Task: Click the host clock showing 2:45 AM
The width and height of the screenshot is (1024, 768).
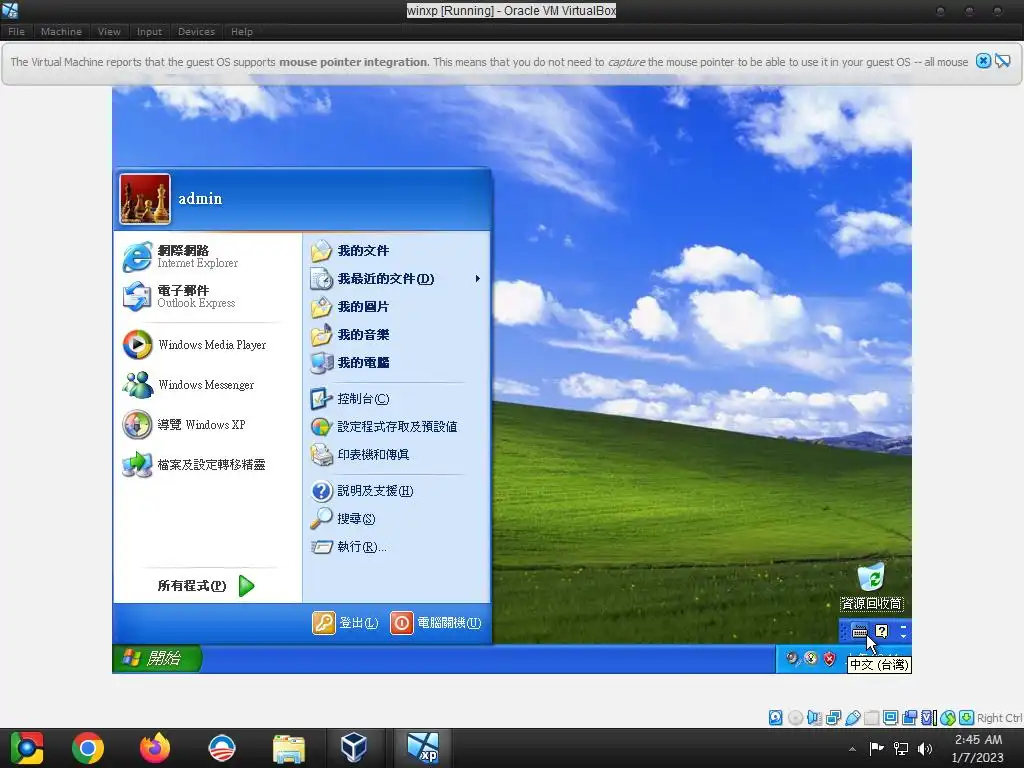Action: click(978, 748)
